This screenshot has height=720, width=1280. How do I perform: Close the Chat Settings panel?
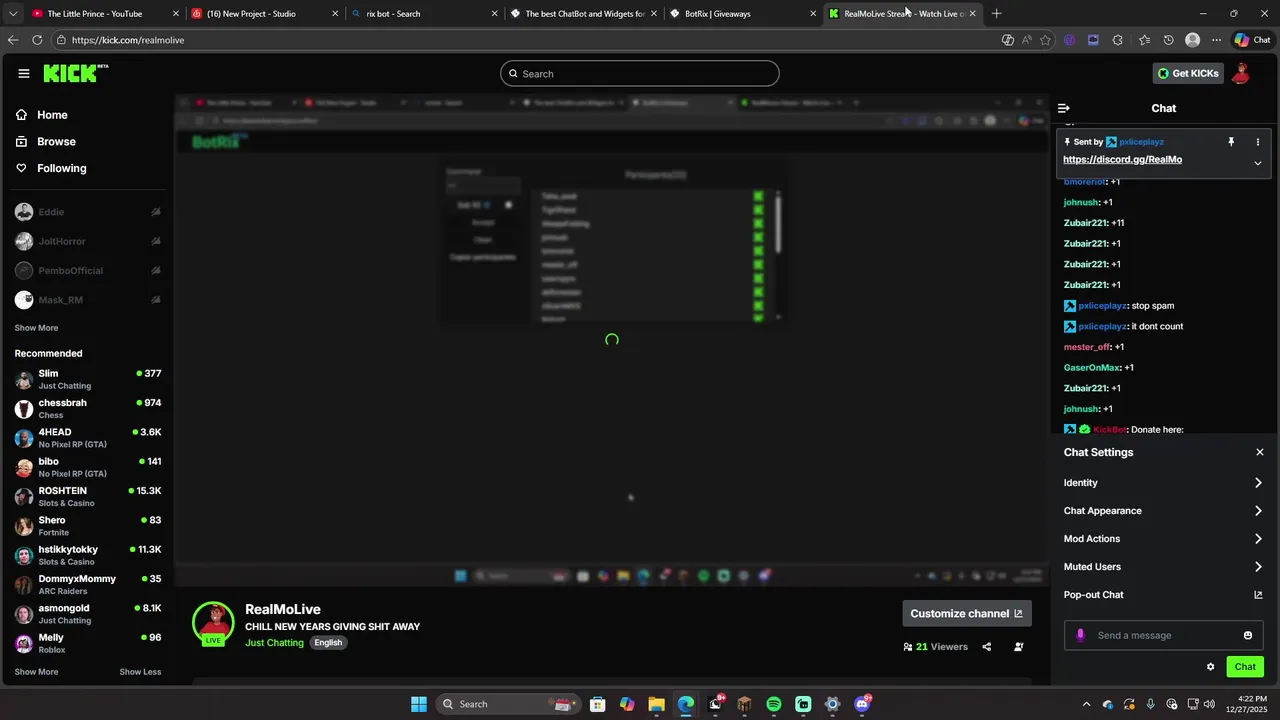pyautogui.click(x=1260, y=452)
